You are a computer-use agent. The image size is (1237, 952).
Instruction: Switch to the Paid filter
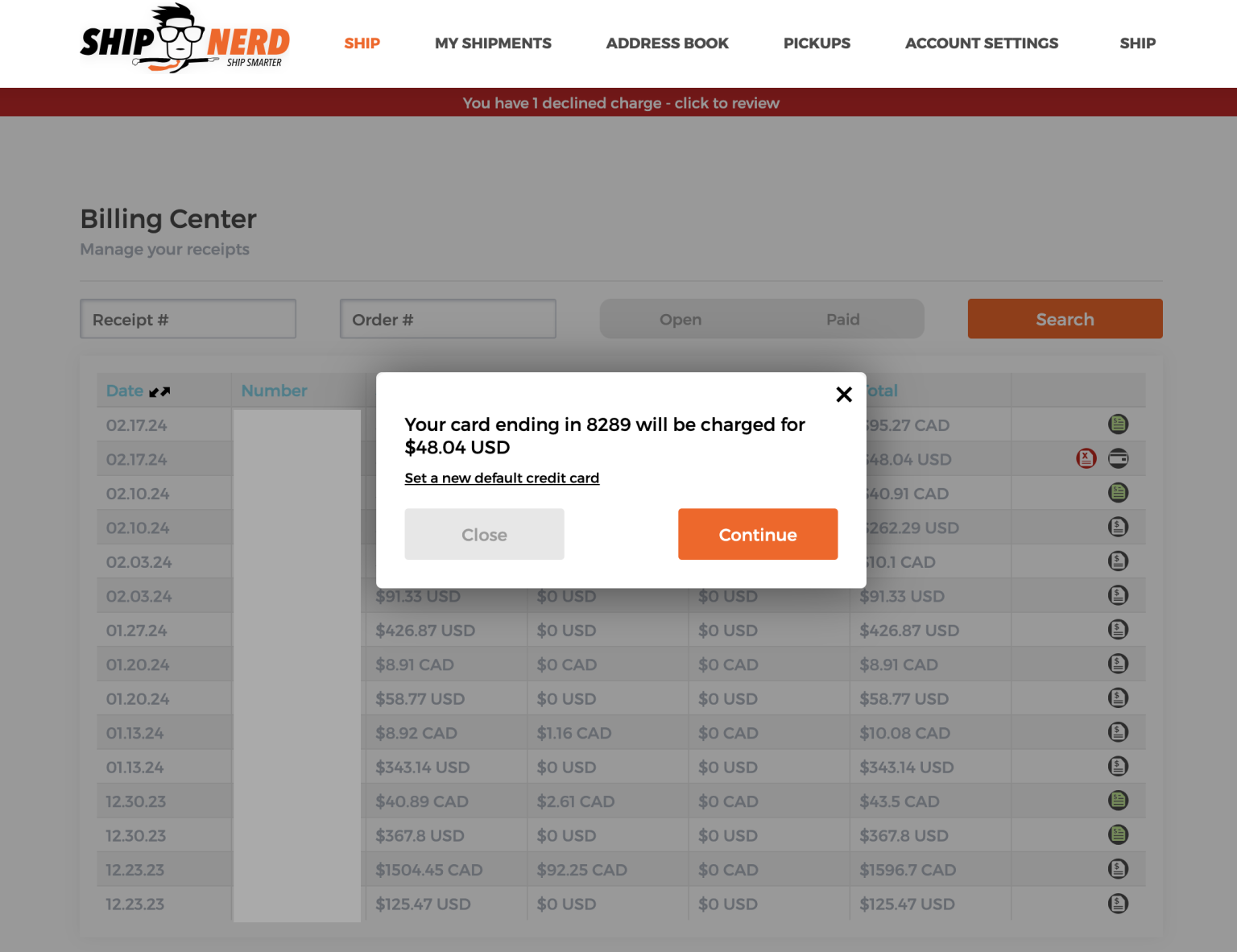843,319
